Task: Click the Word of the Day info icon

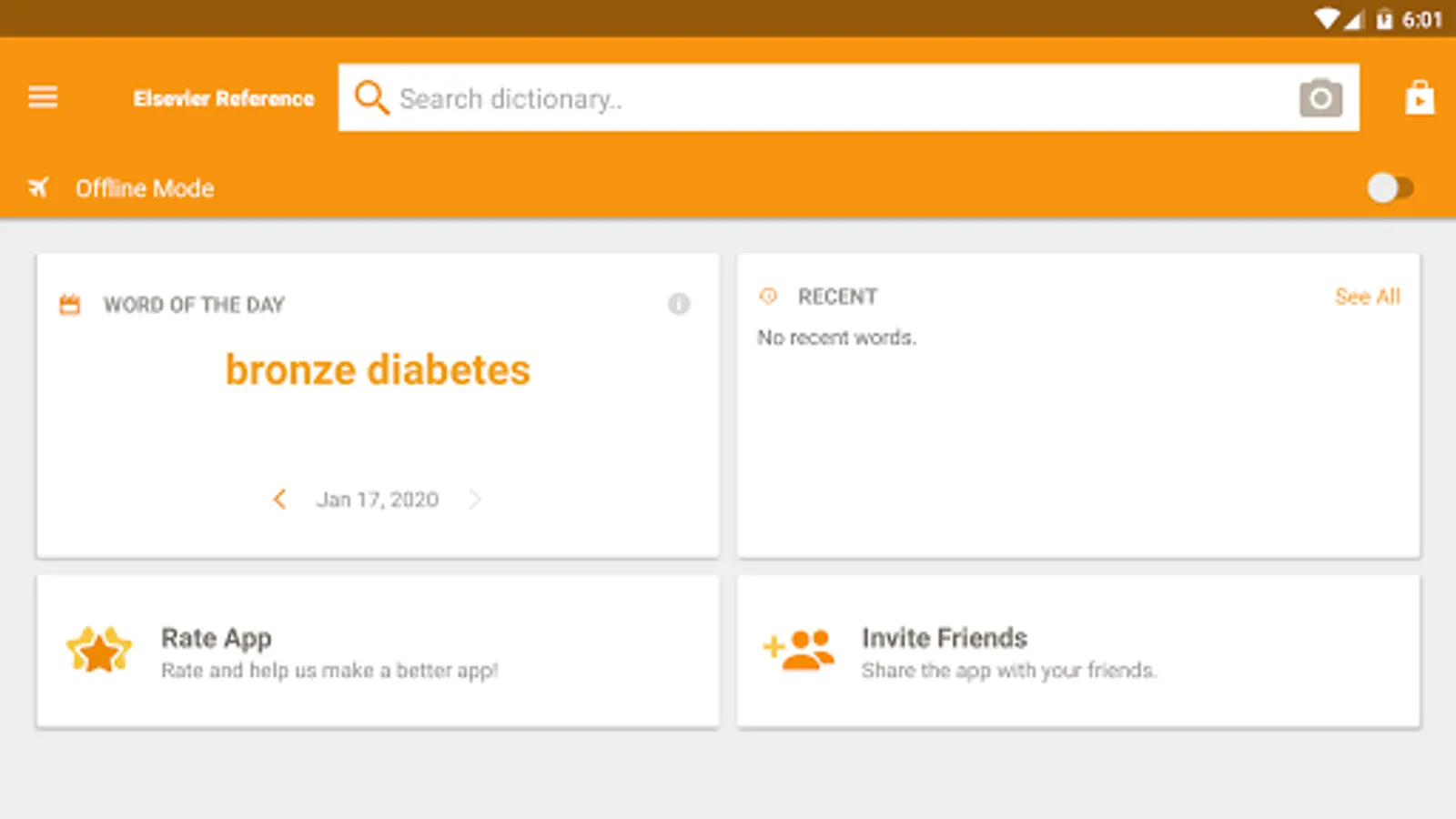Action: pyautogui.click(x=679, y=304)
